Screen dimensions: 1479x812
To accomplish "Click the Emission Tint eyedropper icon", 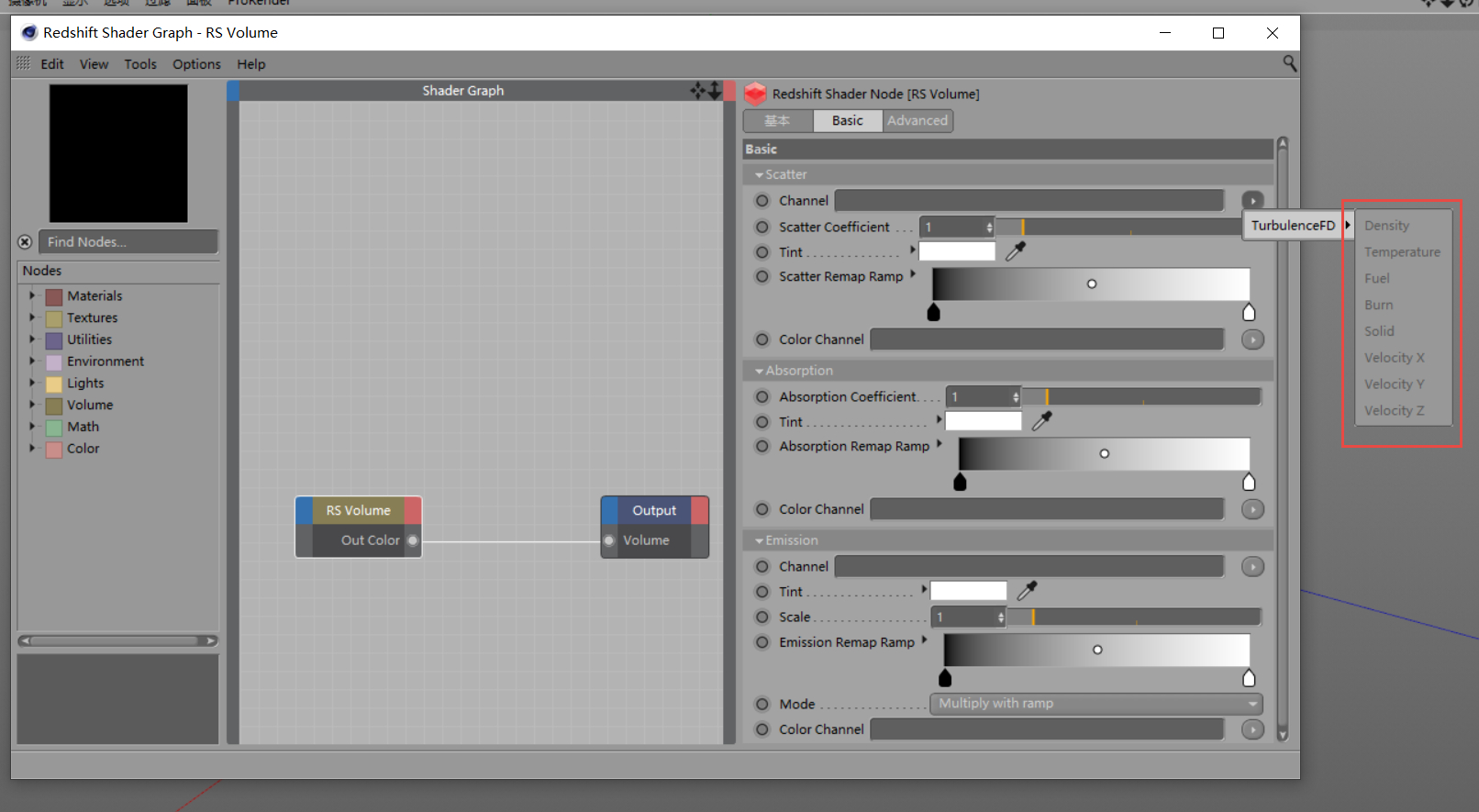I will (1027, 590).
